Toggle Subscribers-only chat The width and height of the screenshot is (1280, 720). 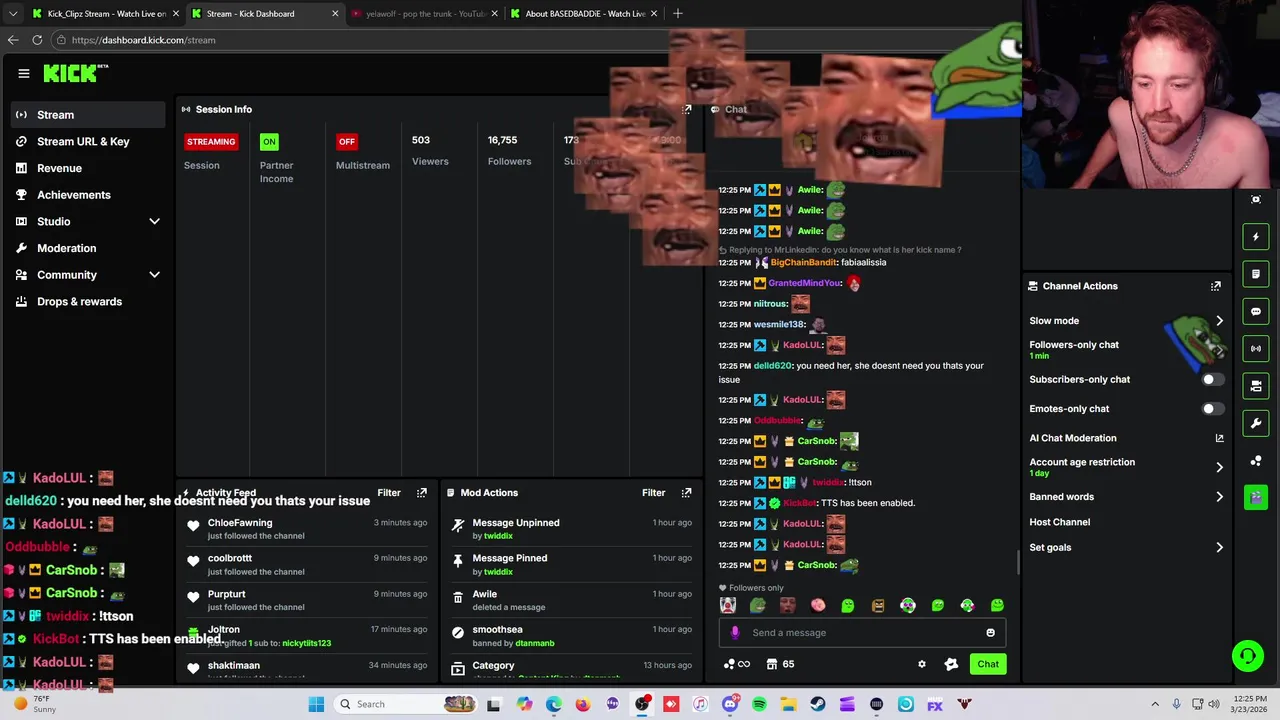(1212, 380)
